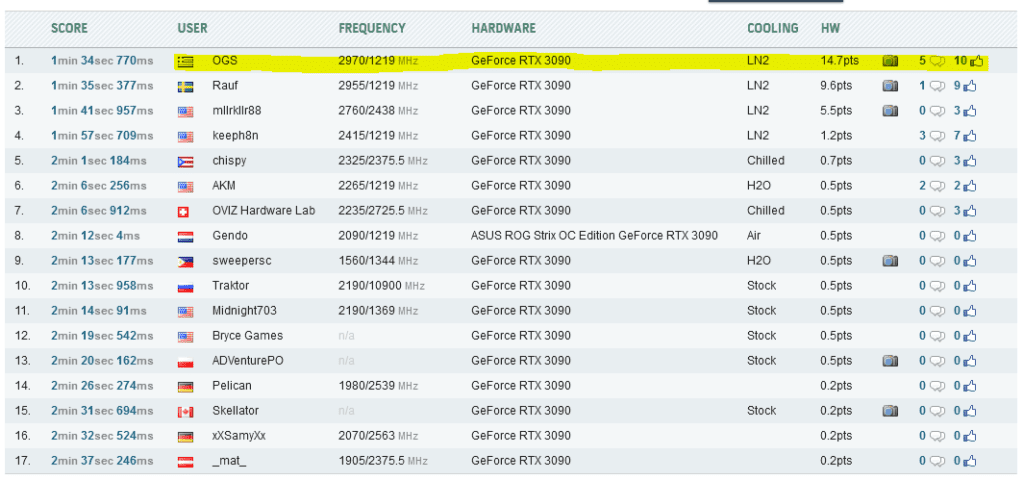Click the flag next to Traktor
This screenshot has width=1024, height=480.
(185, 287)
